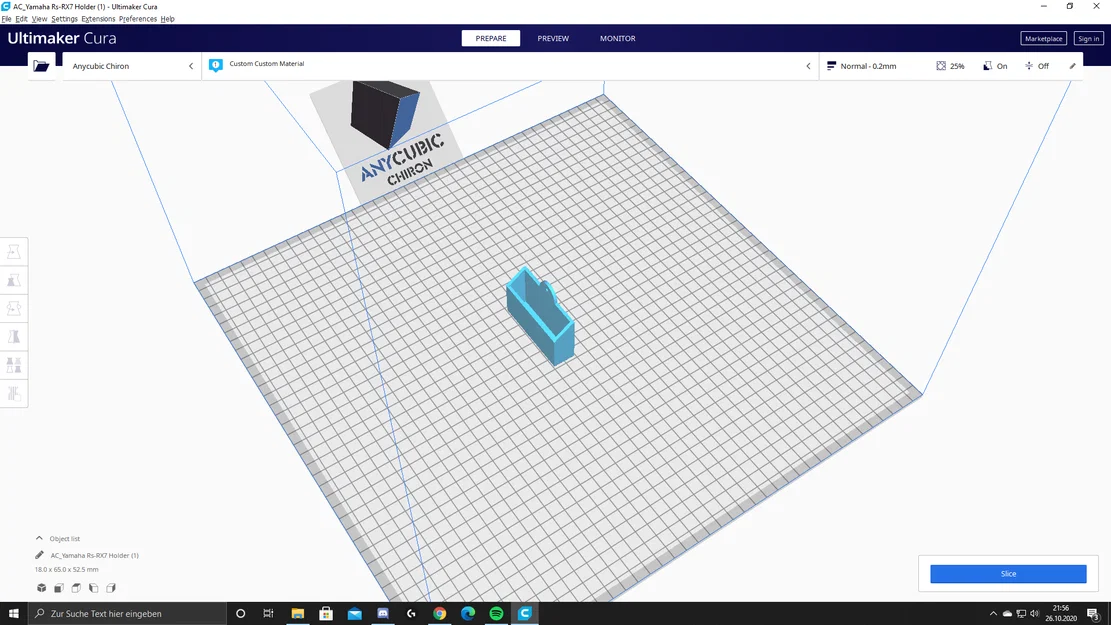This screenshot has width=1111, height=625.
Task: Select the Per Model Settings tool
Action: point(13,365)
